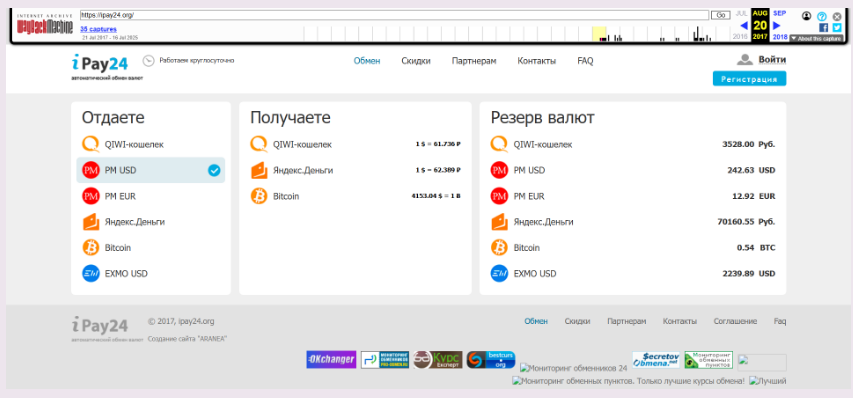Click the 1 $ = 61.736 ₽ rate
Viewport: 853px width, 398px height.
tap(438, 145)
